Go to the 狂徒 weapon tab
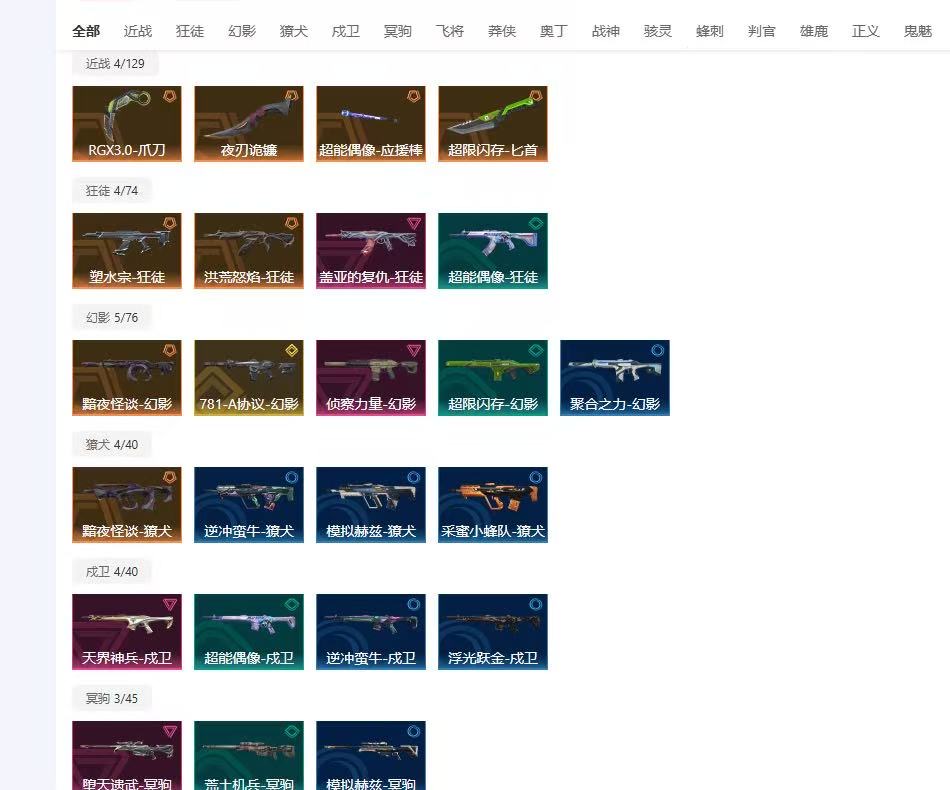 190,31
